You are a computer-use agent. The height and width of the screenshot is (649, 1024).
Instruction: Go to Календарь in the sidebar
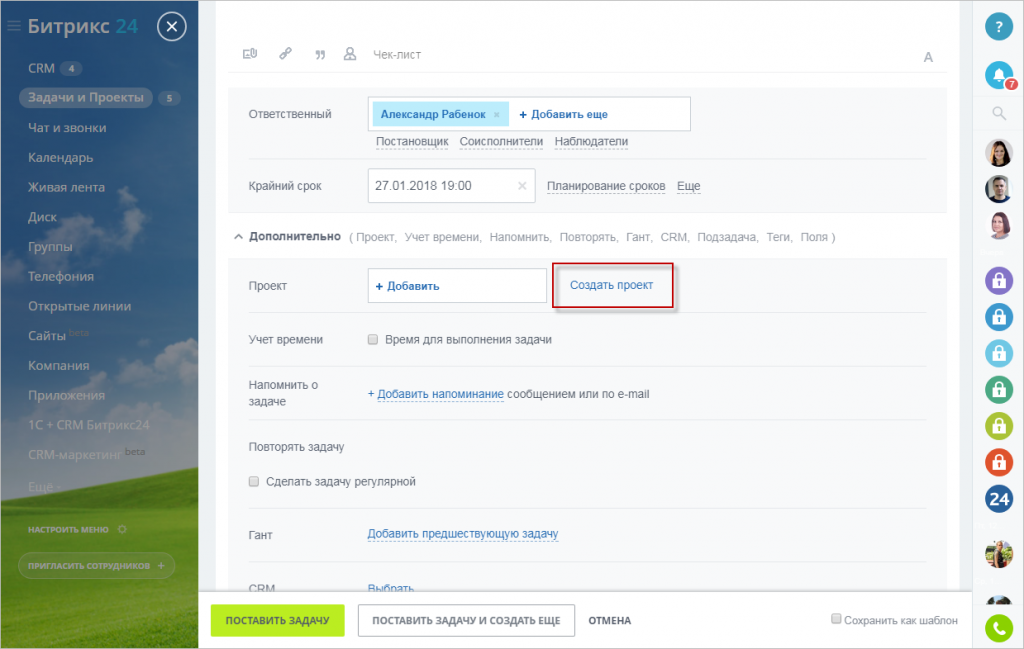pyautogui.click(x=60, y=157)
